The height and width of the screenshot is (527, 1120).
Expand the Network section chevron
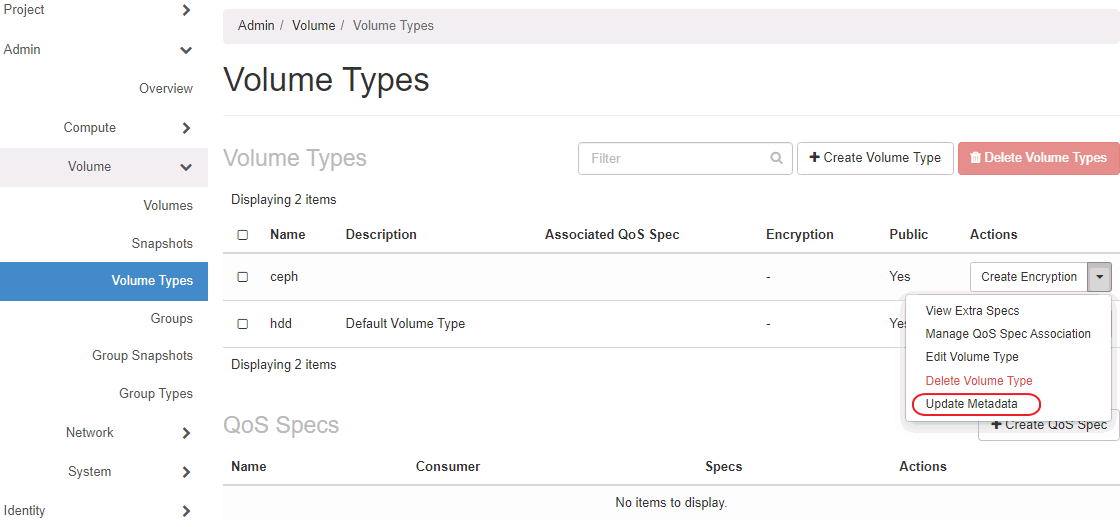(186, 433)
